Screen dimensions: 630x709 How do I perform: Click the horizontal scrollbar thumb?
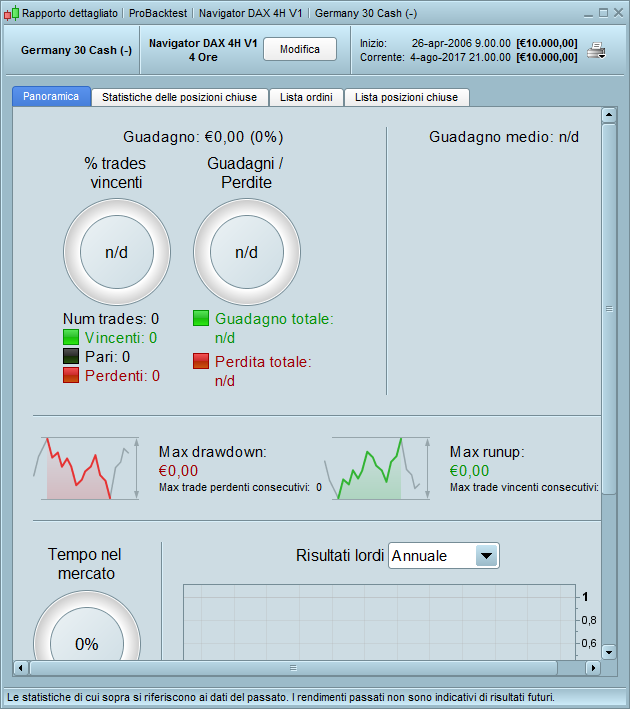[x=293, y=667]
